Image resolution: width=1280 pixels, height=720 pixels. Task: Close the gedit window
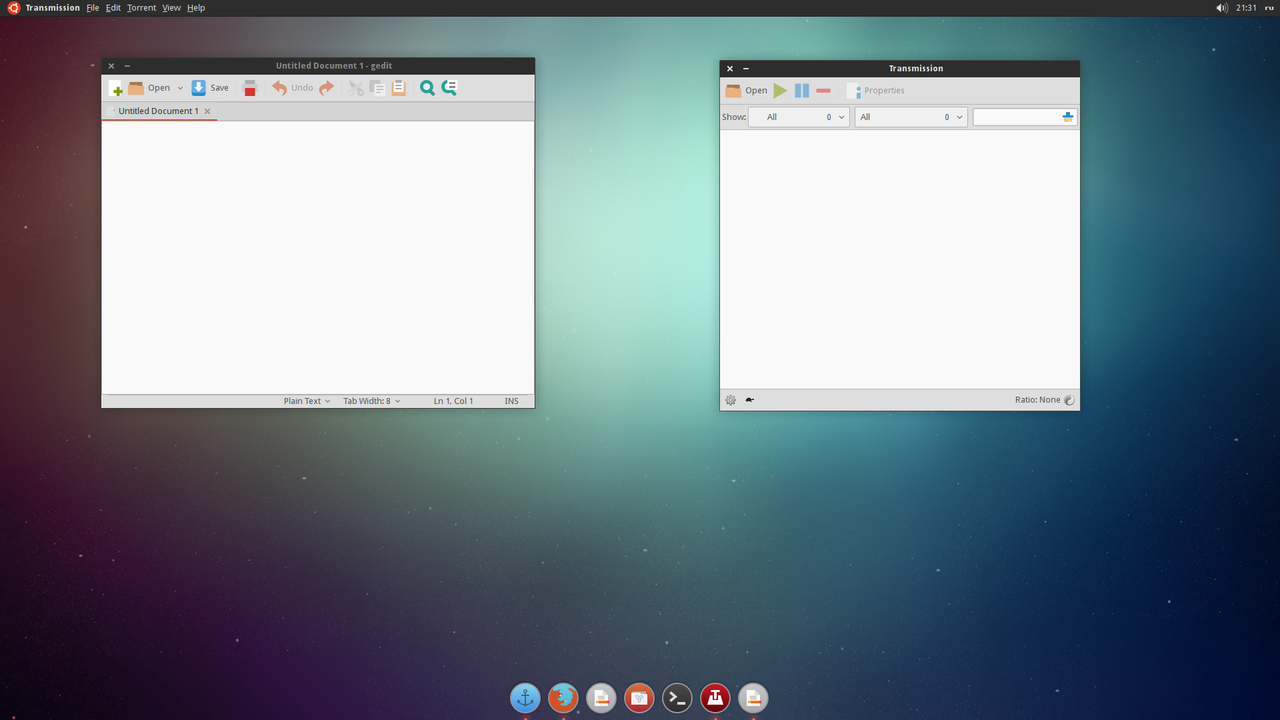[111, 66]
